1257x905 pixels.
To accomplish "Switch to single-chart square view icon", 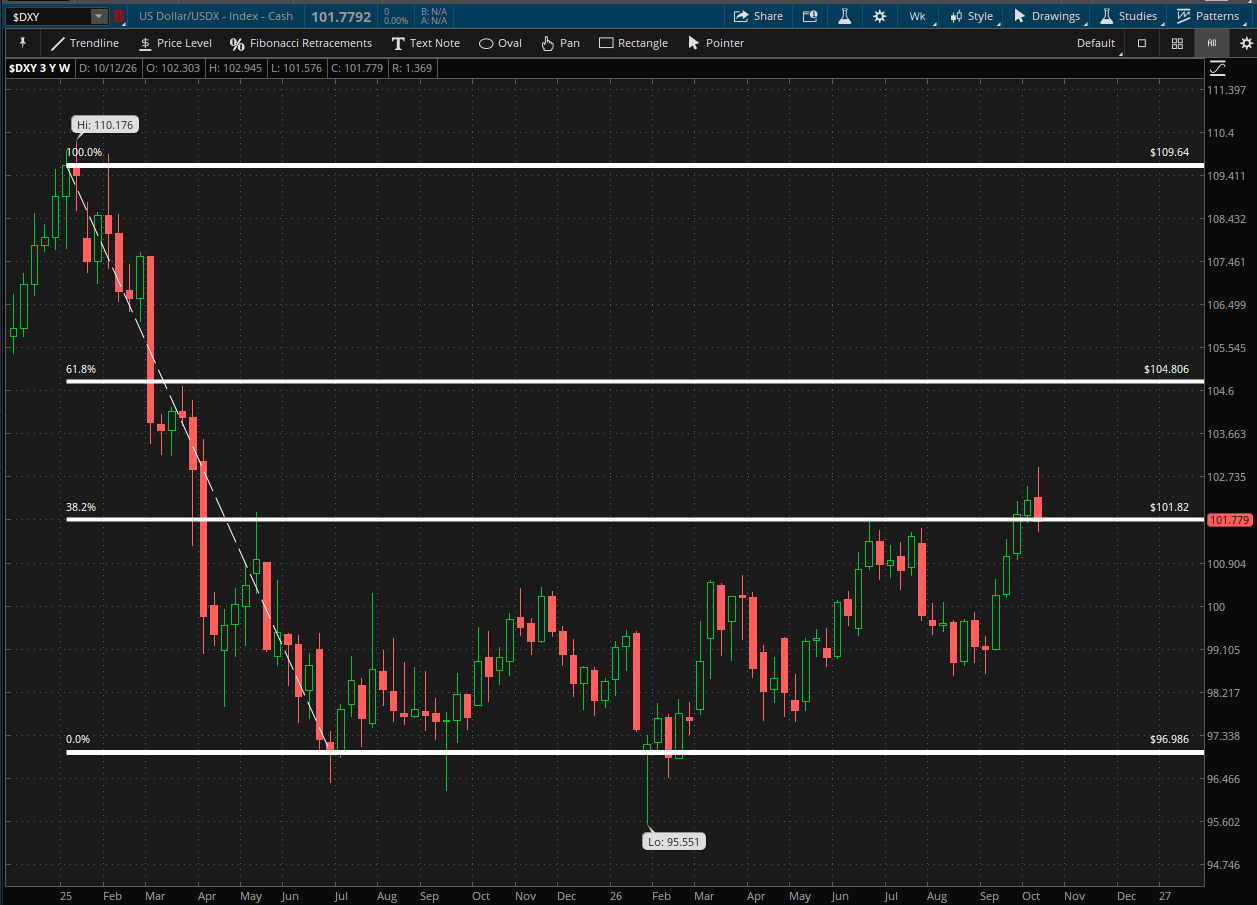I will [x=1142, y=43].
